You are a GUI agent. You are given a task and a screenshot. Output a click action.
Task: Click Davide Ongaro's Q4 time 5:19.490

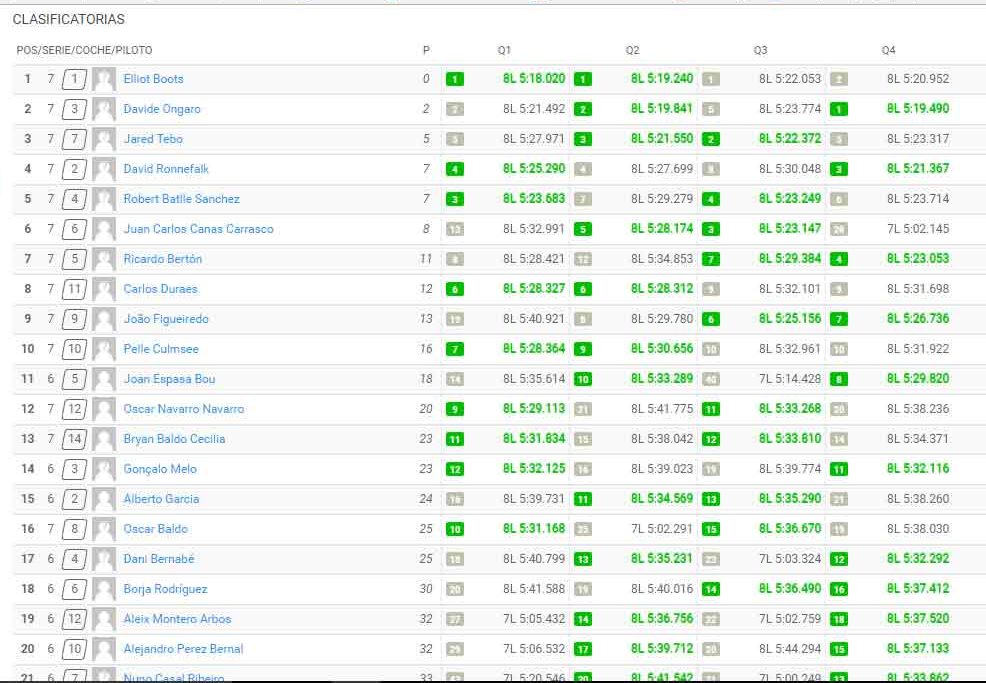click(917, 109)
